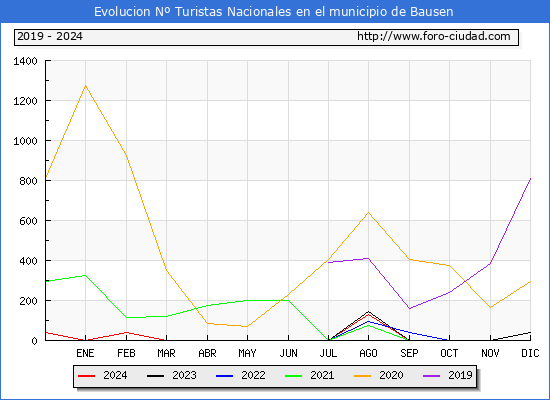Select the 2020 legend label
The height and width of the screenshot is (400, 550).
point(391,375)
